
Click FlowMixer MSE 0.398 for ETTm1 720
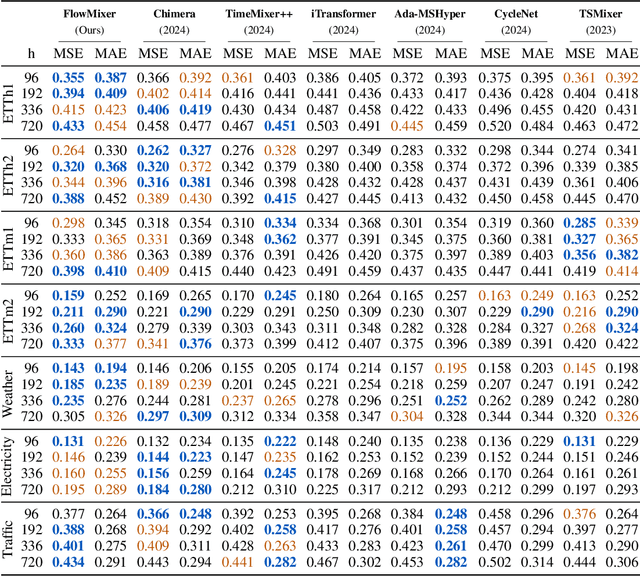[x=68, y=271]
